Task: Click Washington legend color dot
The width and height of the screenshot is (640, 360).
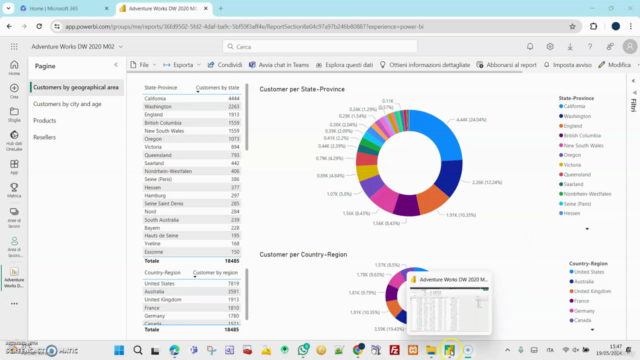Action: pyautogui.click(x=561, y=116)
